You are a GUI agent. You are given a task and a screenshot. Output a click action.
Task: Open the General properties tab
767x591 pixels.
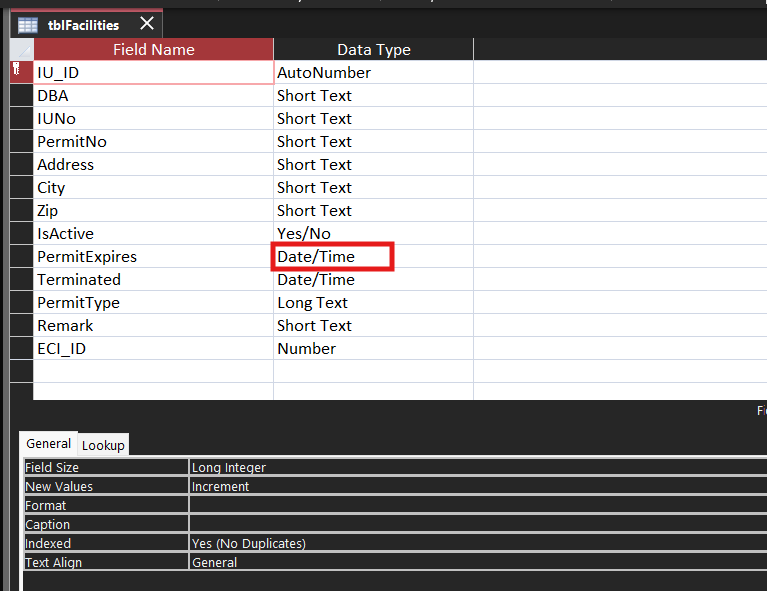[48, 443]
